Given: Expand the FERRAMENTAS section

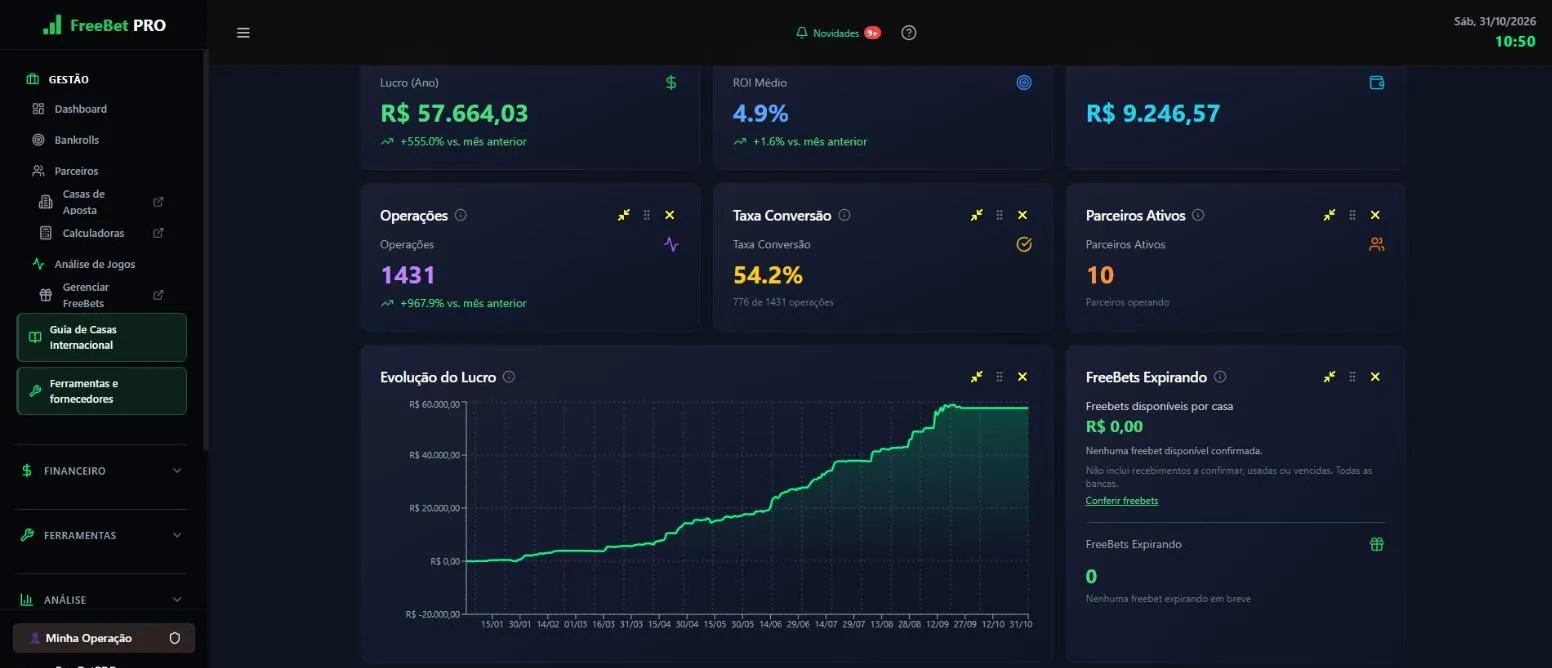Looking at the screenshot, I should [x=102, y=535].
